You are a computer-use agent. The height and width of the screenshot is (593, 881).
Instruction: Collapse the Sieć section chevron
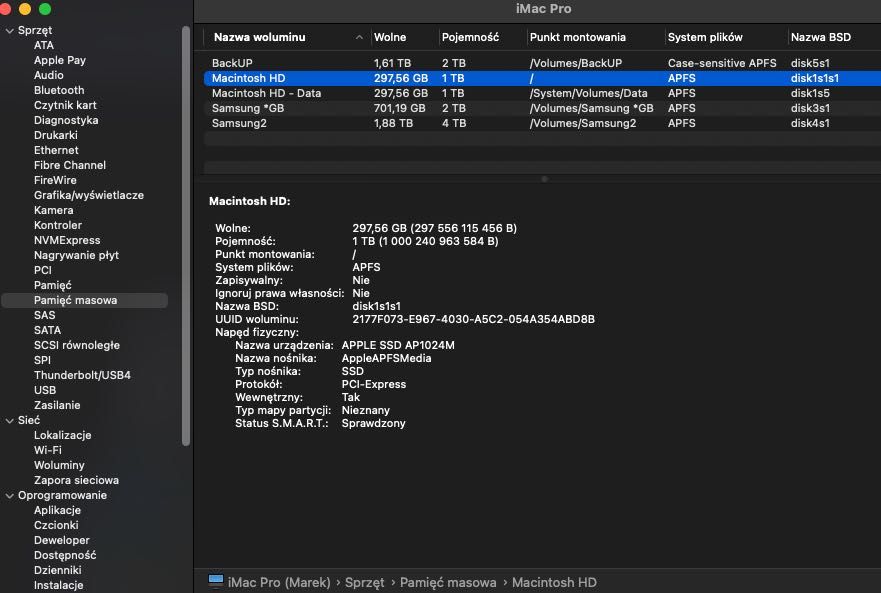[x=10, y=420]
